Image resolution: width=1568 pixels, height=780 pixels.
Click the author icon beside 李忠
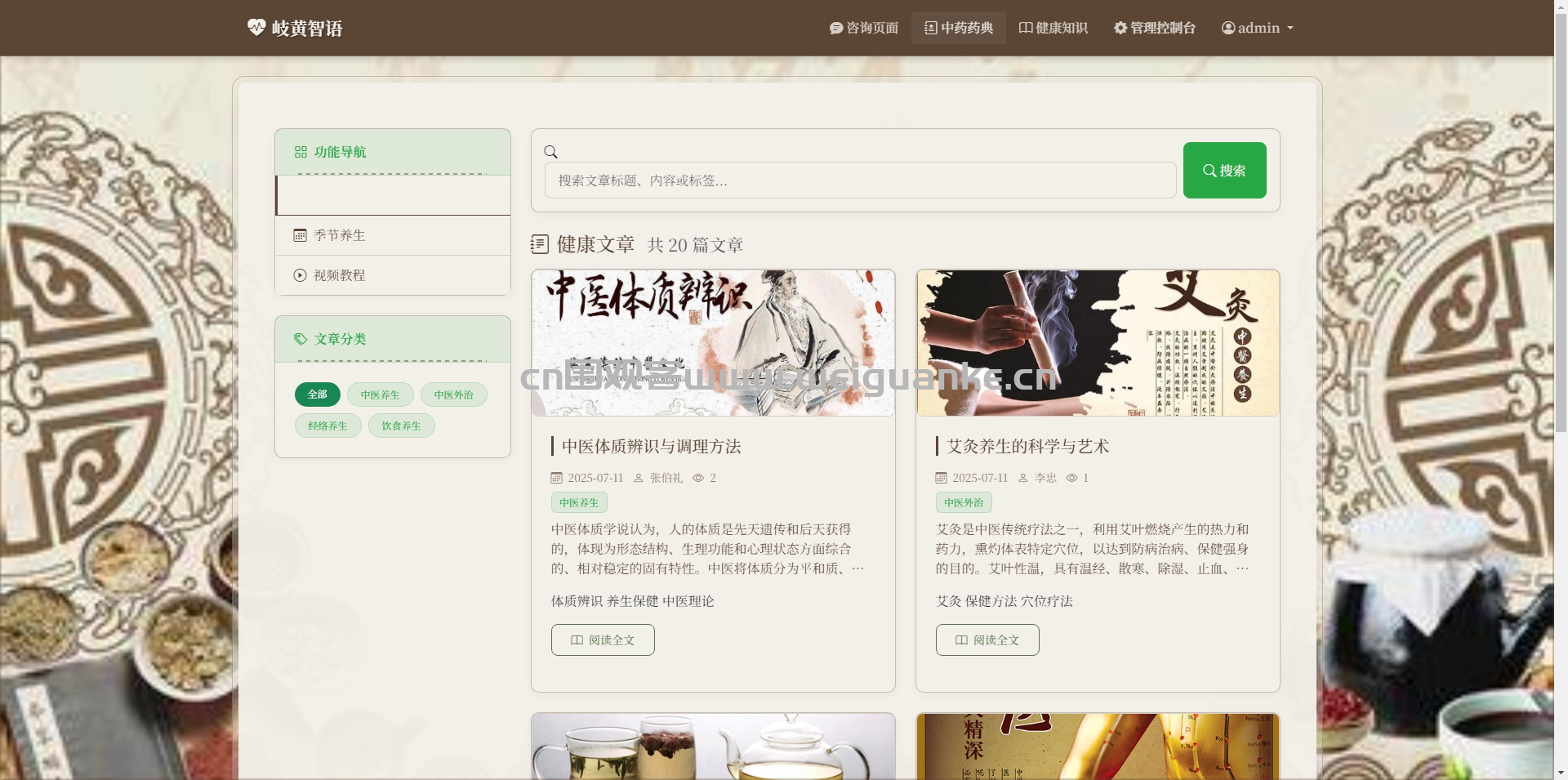pos(1023,478)
